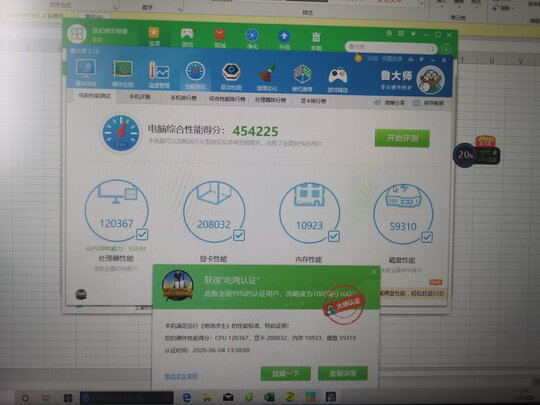
Task: Open 游戏精选 gamepad icon
Action: pos(338,76)
